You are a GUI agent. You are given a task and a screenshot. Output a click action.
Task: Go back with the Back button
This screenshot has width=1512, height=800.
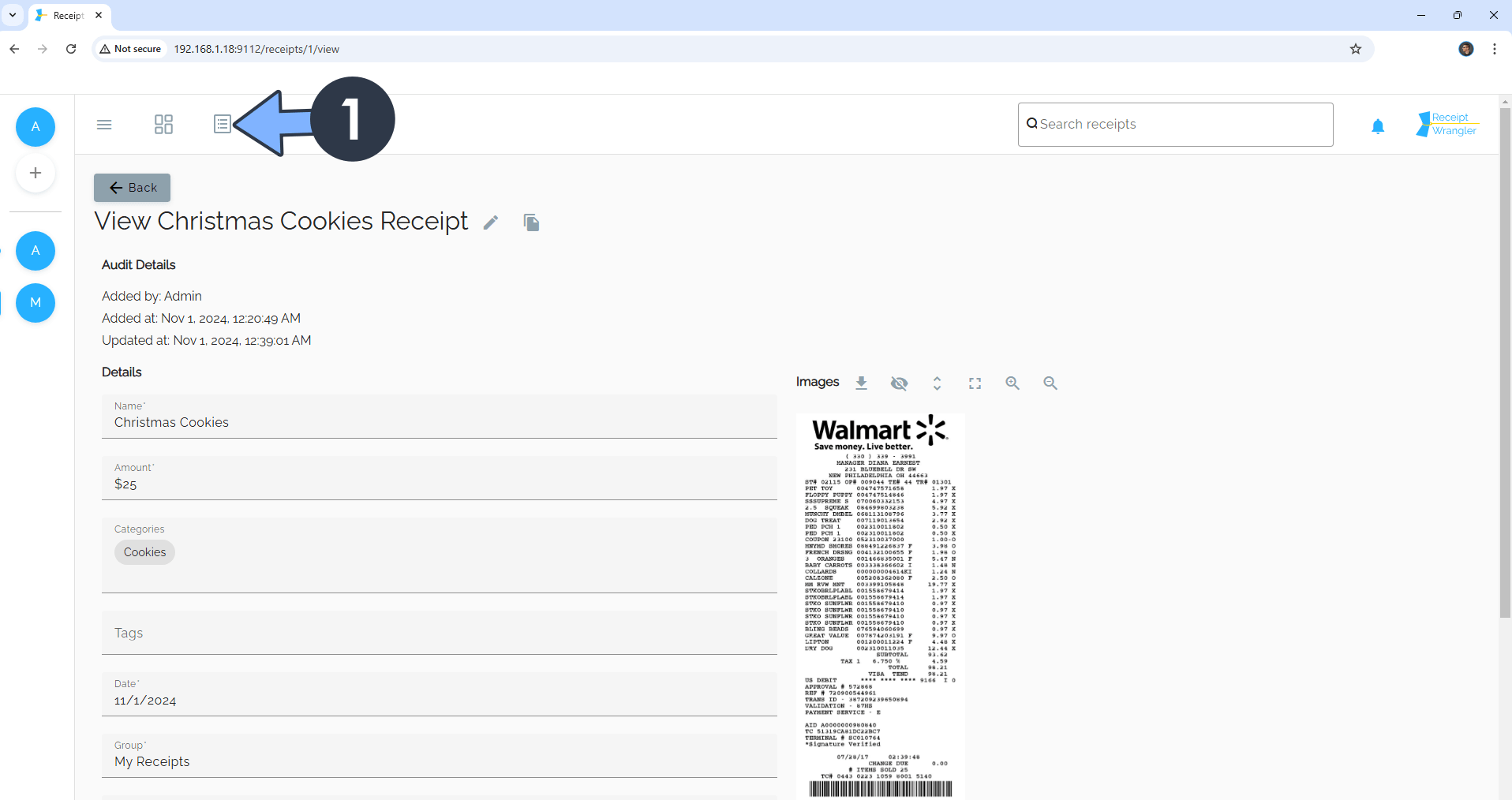[132, 188]
